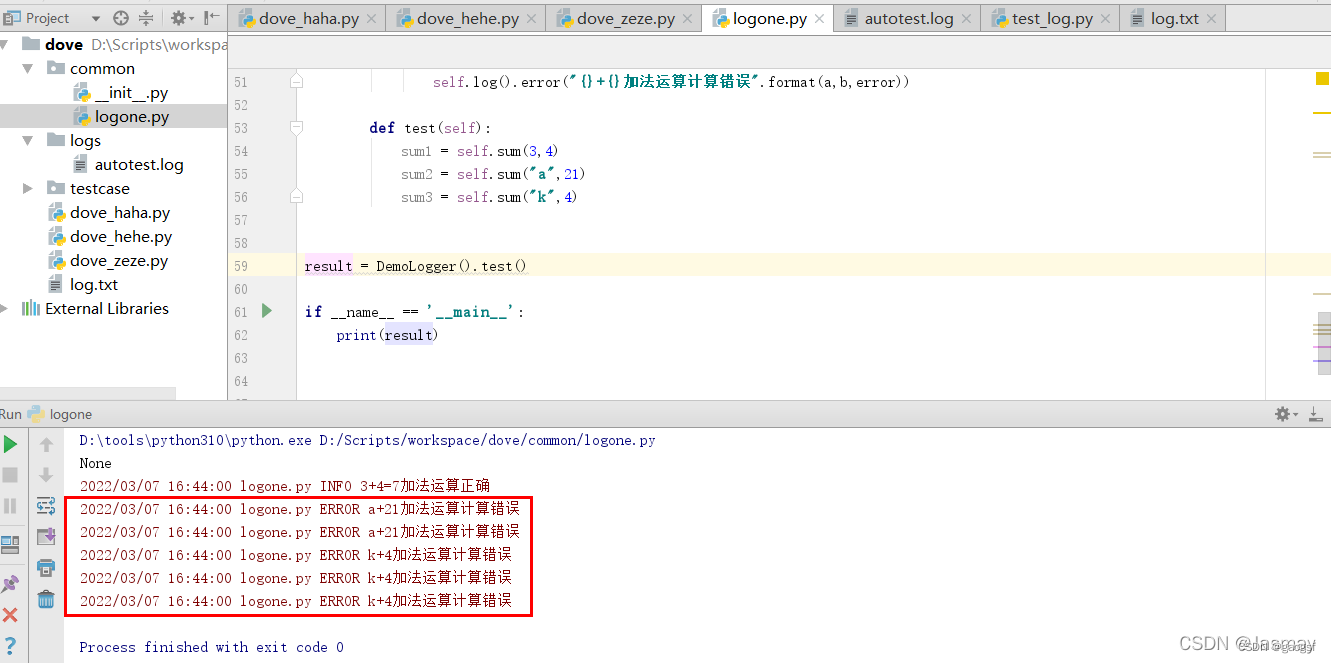Close the test_log.py tab
Image resolution: width=1331 pixels, height=663 pixels.
1106,19
